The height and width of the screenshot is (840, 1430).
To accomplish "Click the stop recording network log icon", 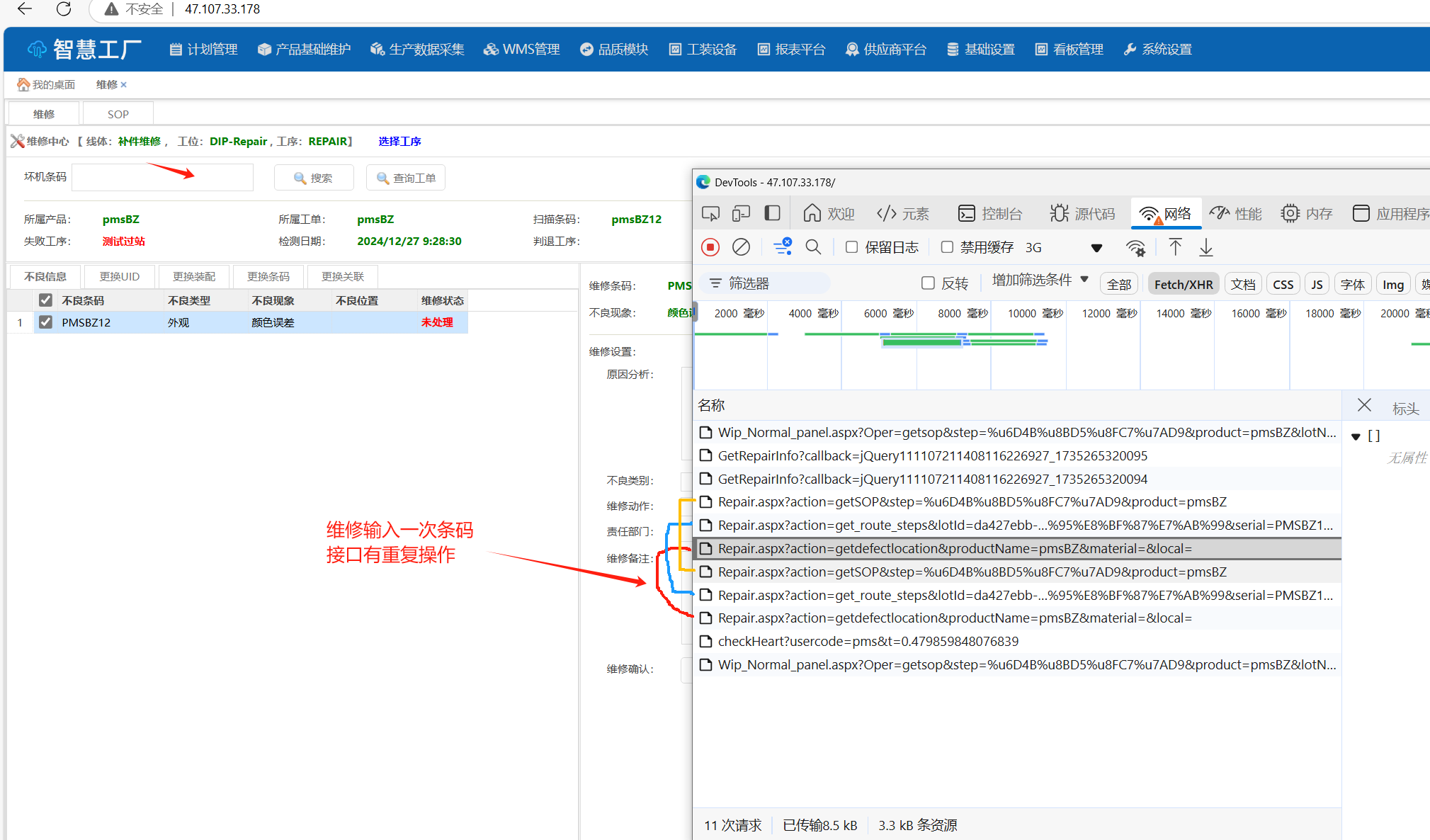I will coord(710,247).
